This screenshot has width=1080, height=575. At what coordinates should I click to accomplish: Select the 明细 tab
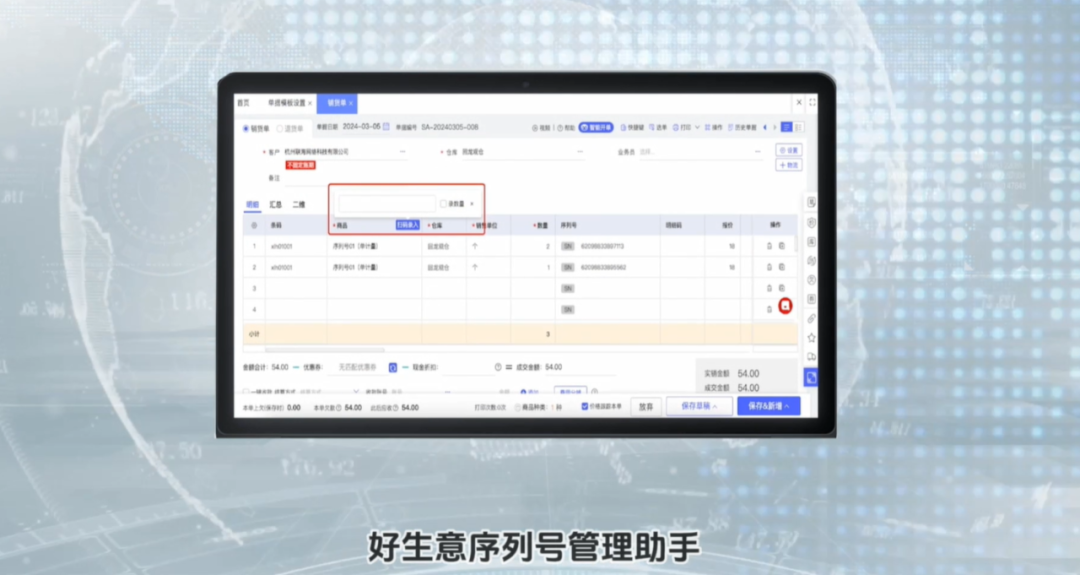(x=253, y=205)
